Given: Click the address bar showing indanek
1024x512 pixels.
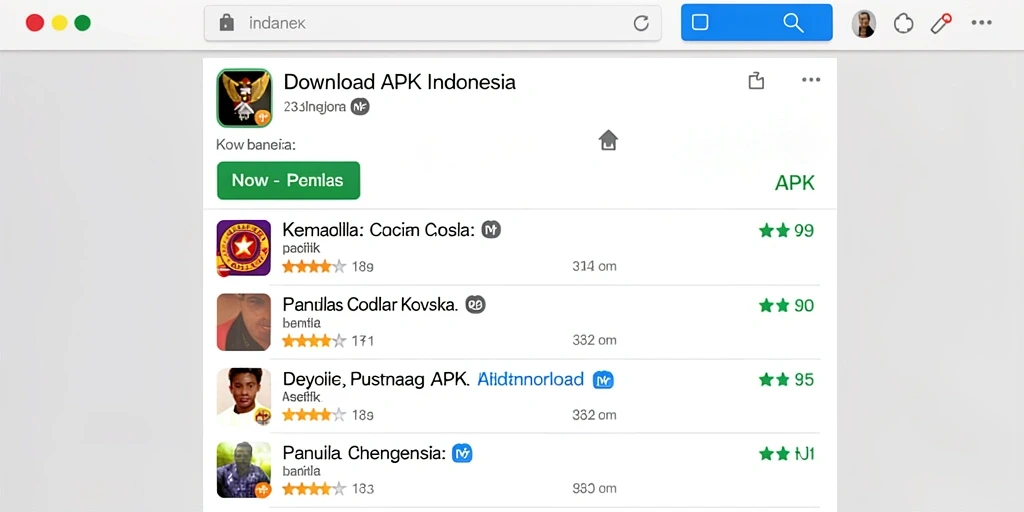Looking at the screenshot, I should click(432, 24).
